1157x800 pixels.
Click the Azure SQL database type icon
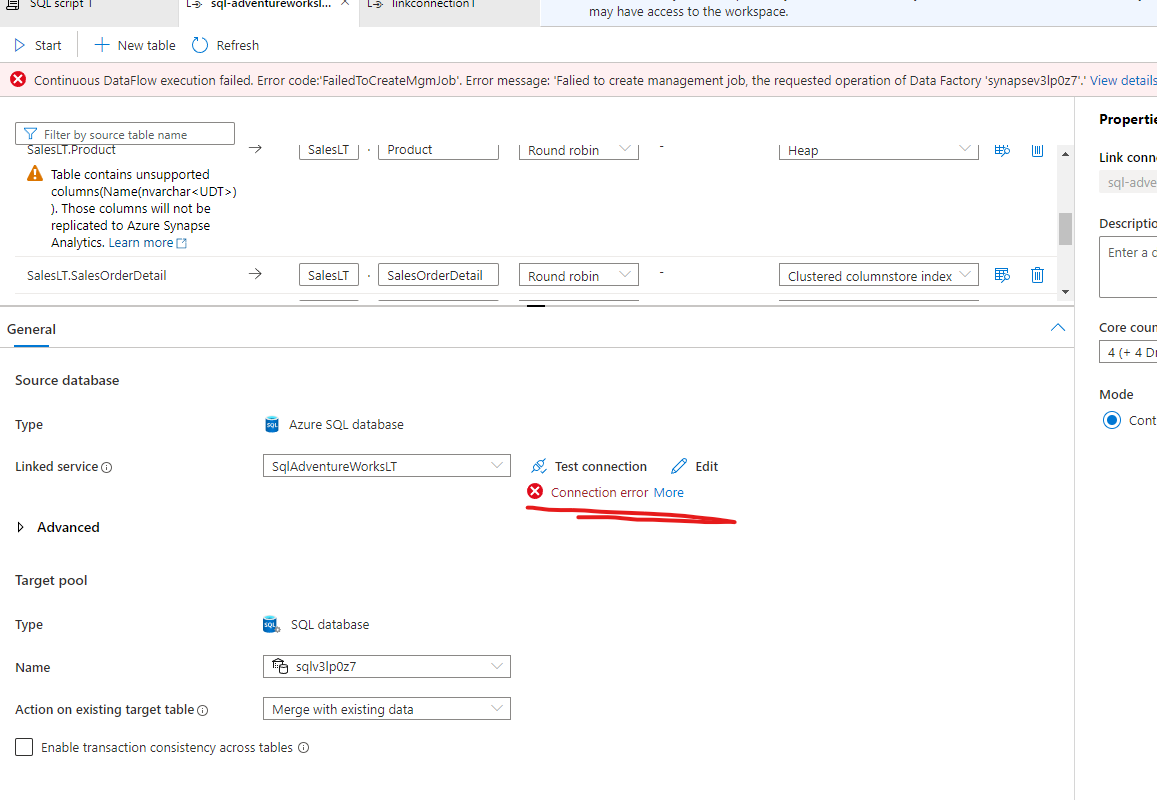tap(272, 424)
